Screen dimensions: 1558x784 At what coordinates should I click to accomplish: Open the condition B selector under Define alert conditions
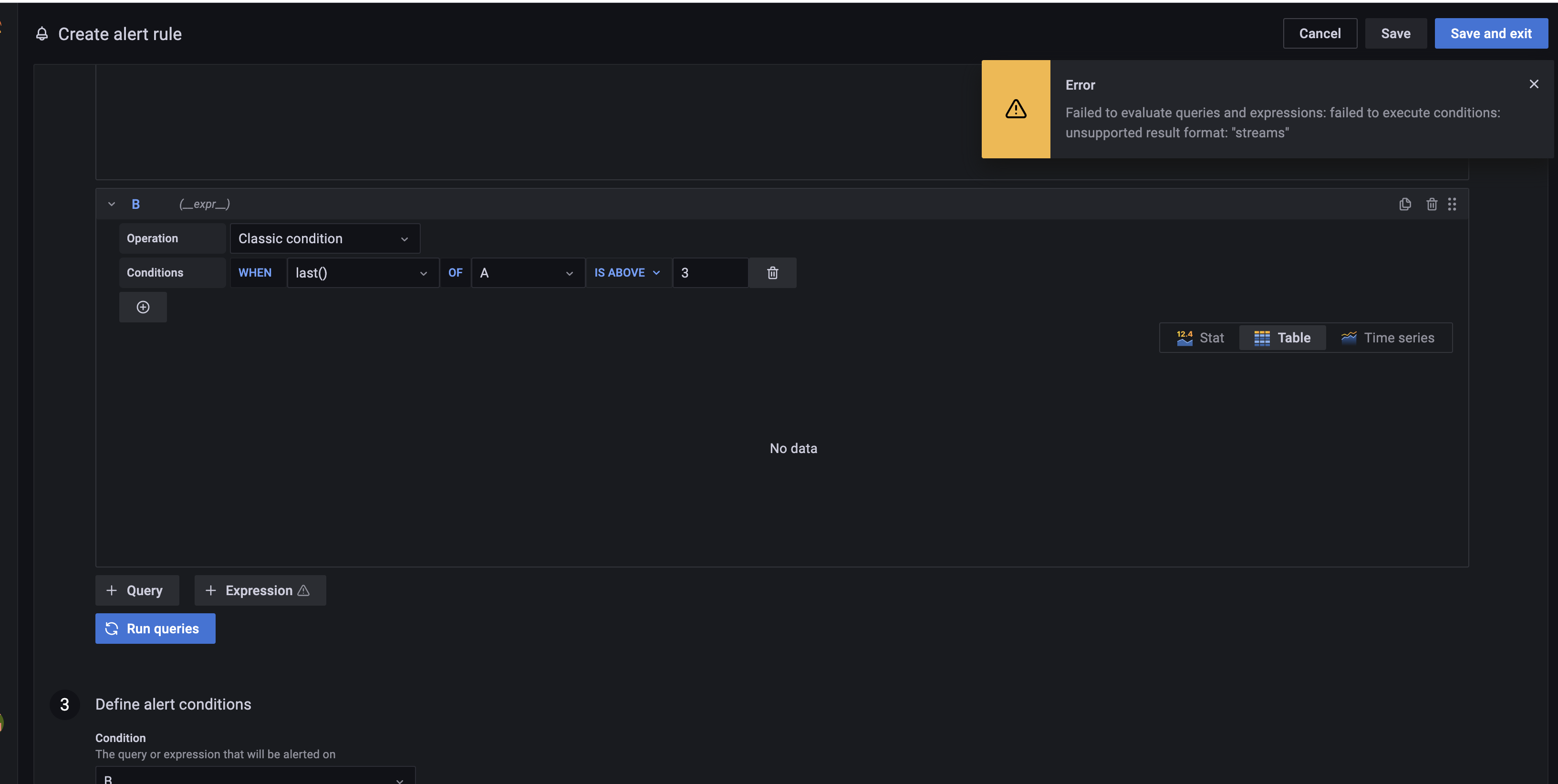tap(254, 778)
